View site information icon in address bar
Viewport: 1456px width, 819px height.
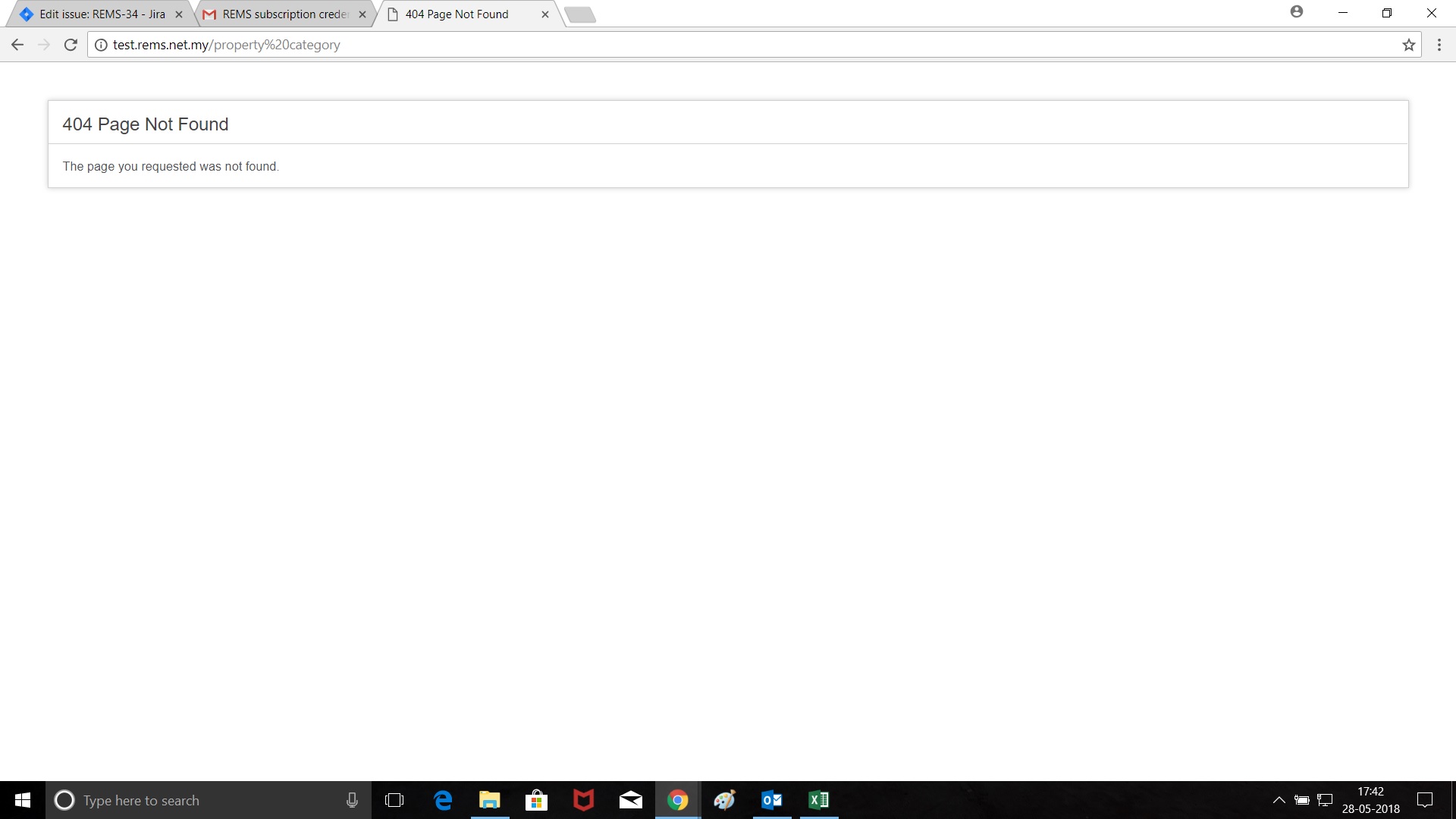coord(101,45)
